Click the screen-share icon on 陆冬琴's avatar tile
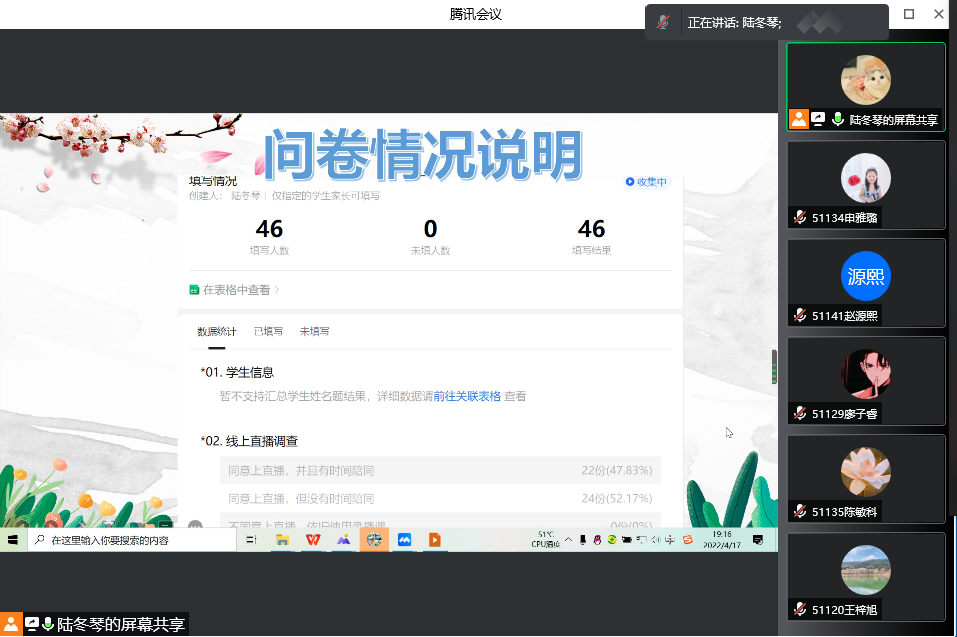This screenshot has width=957, height=637. pos(818,119)
